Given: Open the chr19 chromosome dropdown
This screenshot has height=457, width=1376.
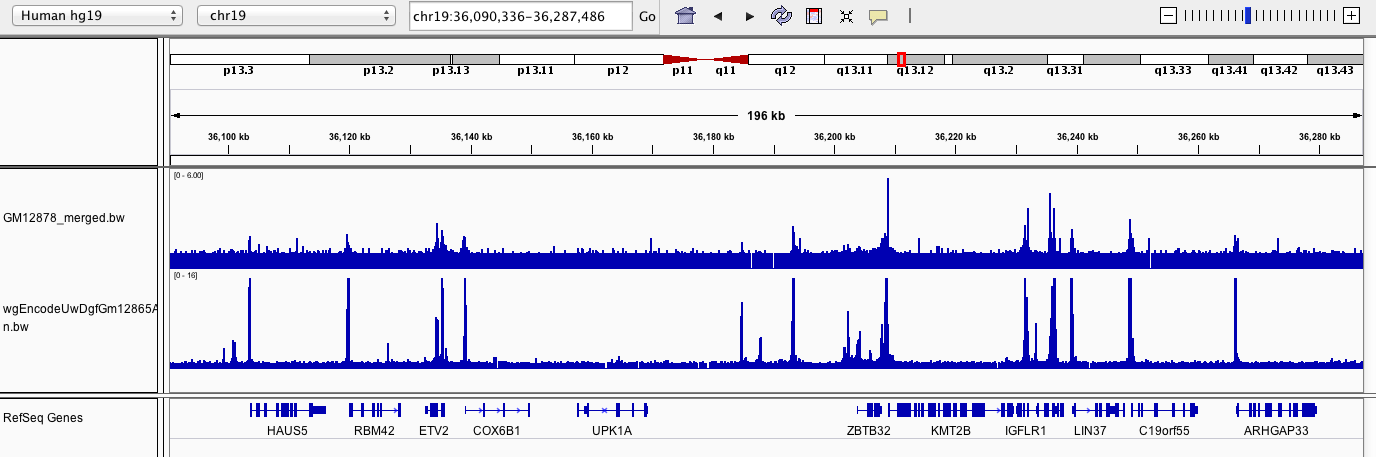Looking at the screenshot, I should point(297,16).
